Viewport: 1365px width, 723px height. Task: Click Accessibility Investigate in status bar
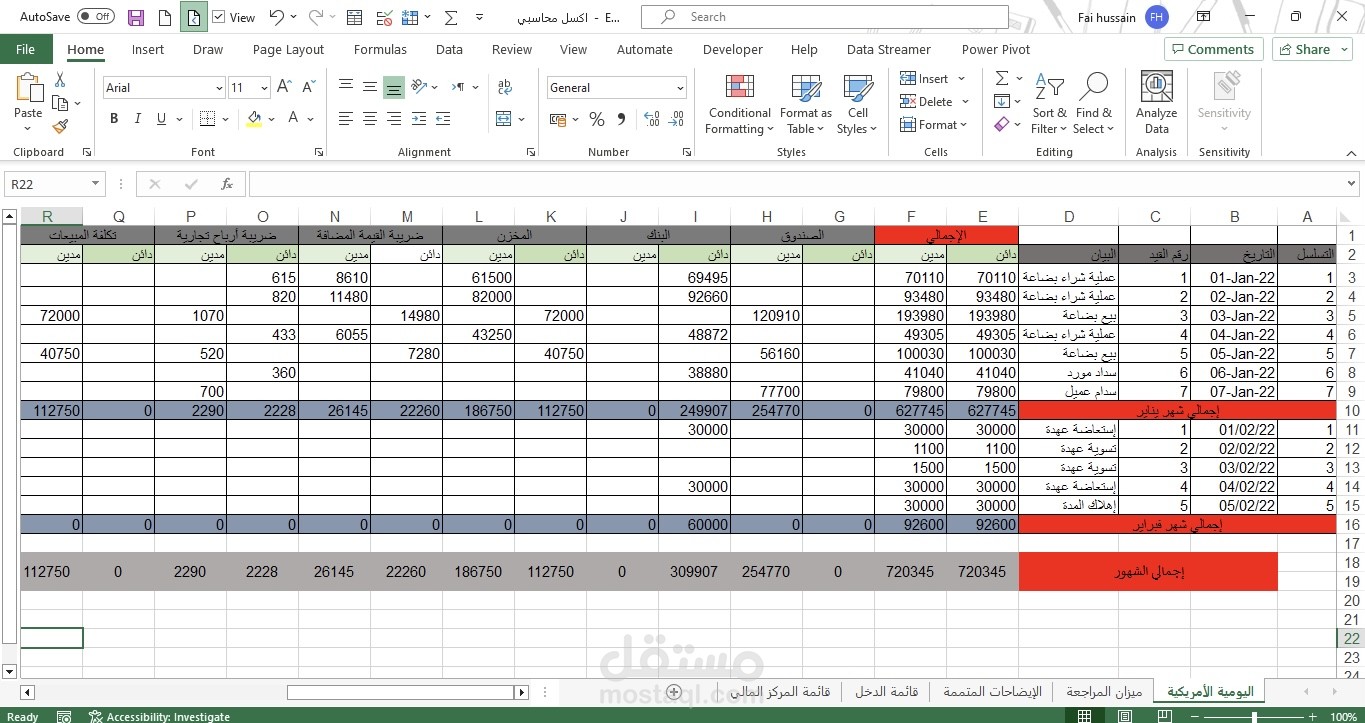pos(159,716)
